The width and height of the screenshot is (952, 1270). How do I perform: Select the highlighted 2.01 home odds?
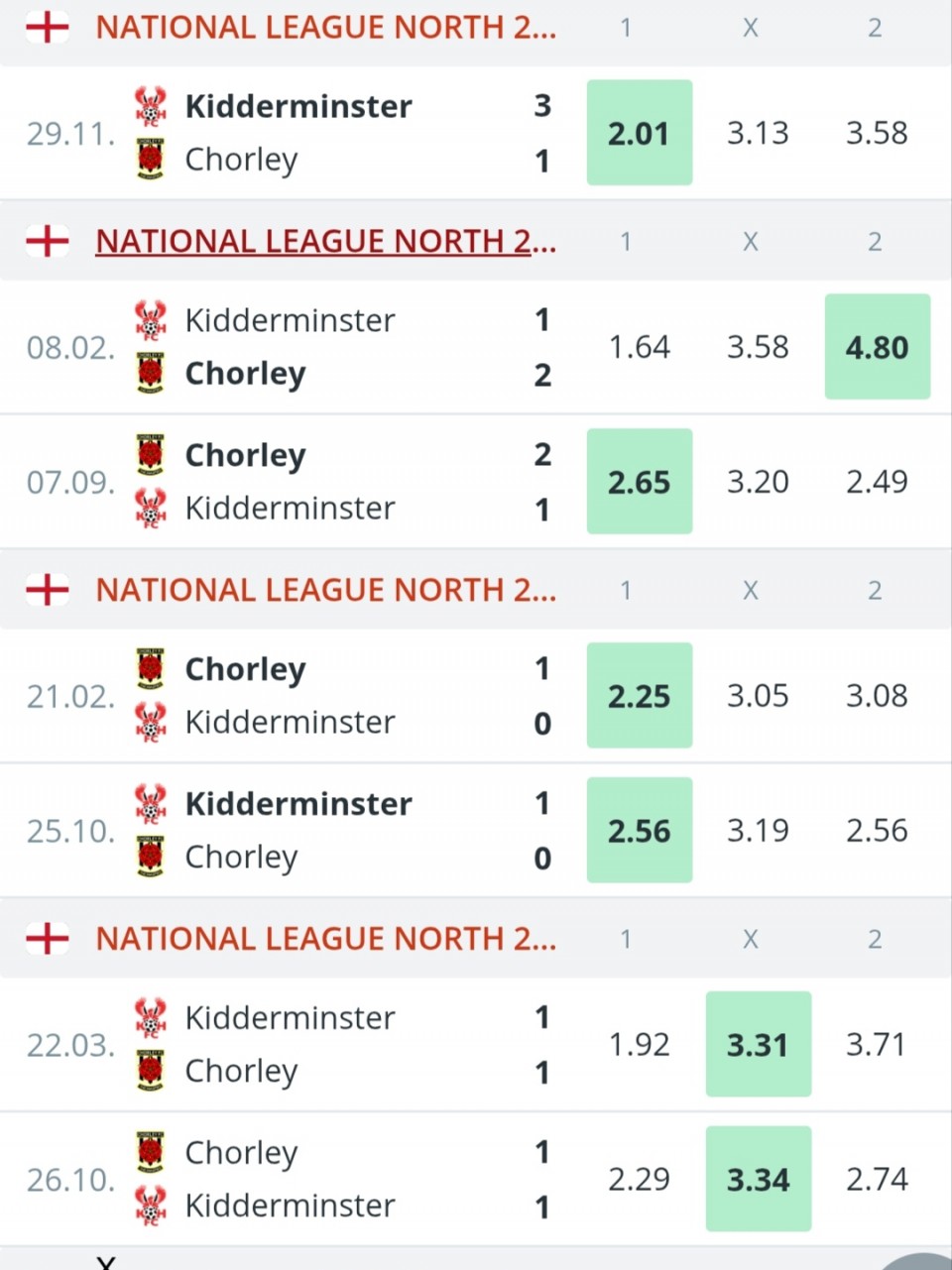(640, 133)
